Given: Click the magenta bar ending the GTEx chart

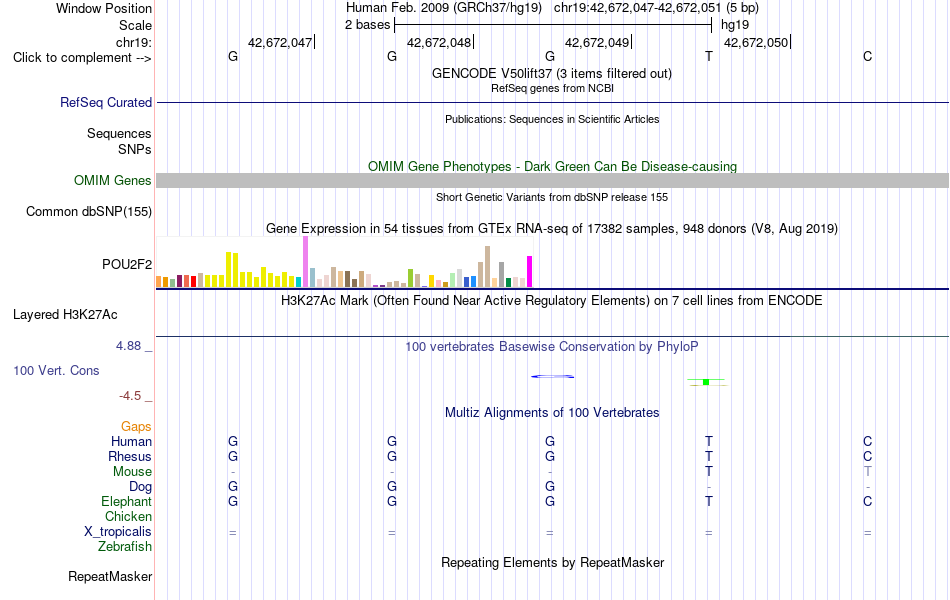Looking at the screenshot, I should point(529,272).
